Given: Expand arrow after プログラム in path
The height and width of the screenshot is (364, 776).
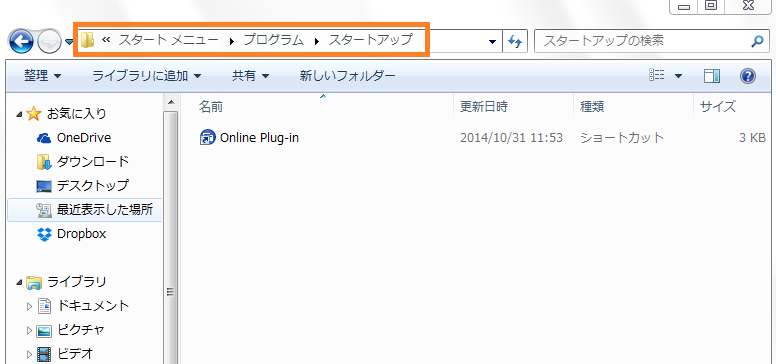Looking at the screenshot, I should pos(317,41).
